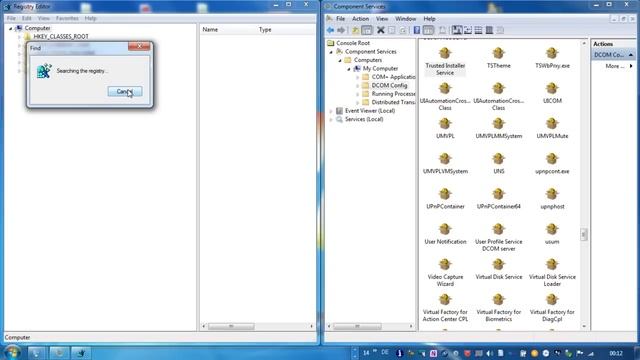Open More Actions in the Actions pane

pyautogui.click(x=615, y=66)
